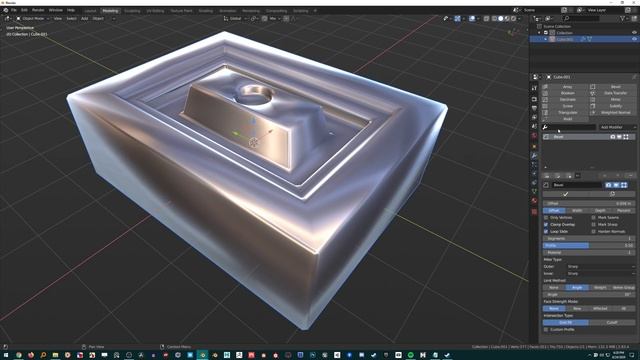Open the Inner miter type dropdown
Screen dimensions: 640x360
[x=601, y=273]
